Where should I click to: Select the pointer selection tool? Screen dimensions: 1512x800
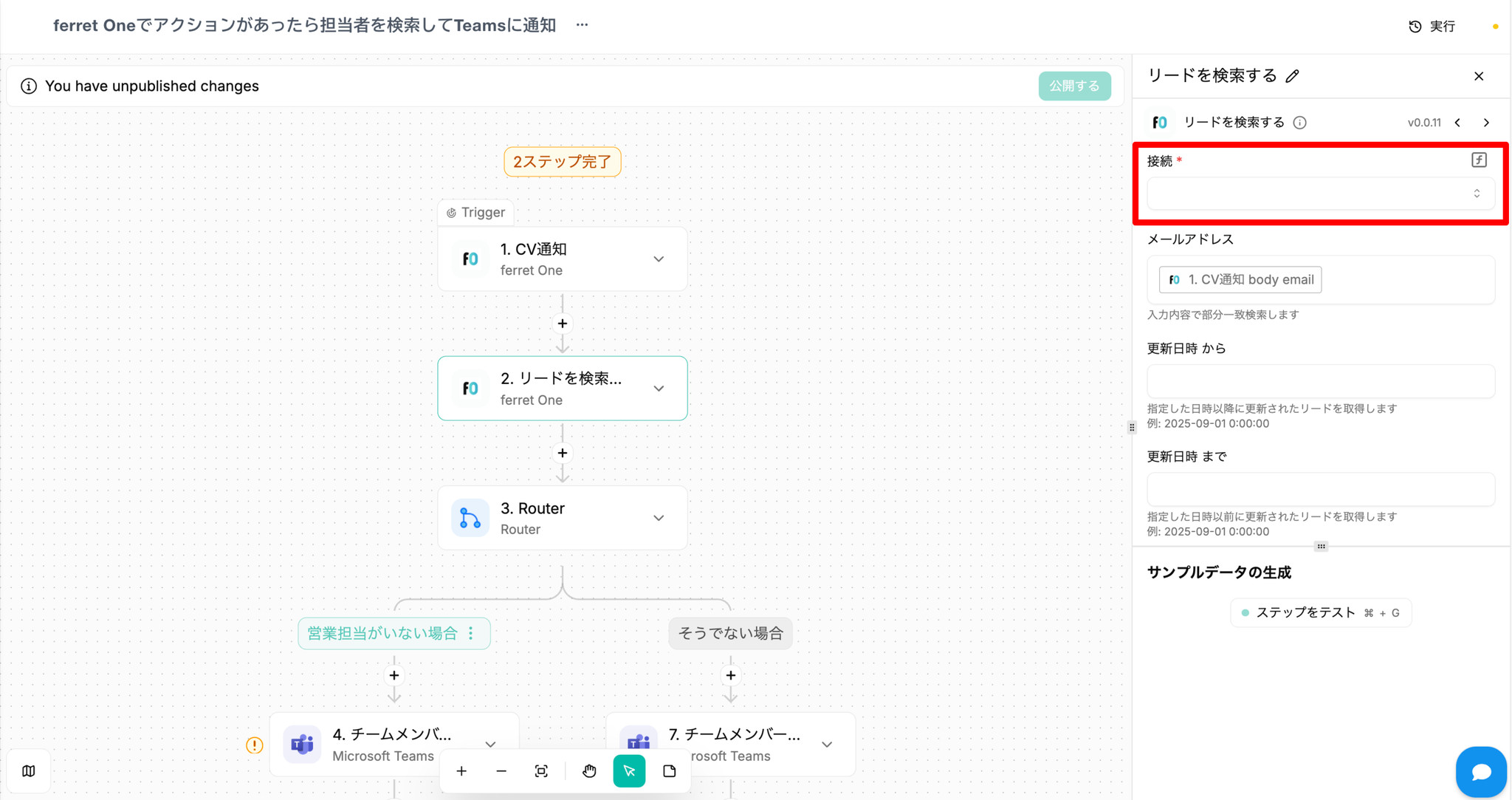629,771
